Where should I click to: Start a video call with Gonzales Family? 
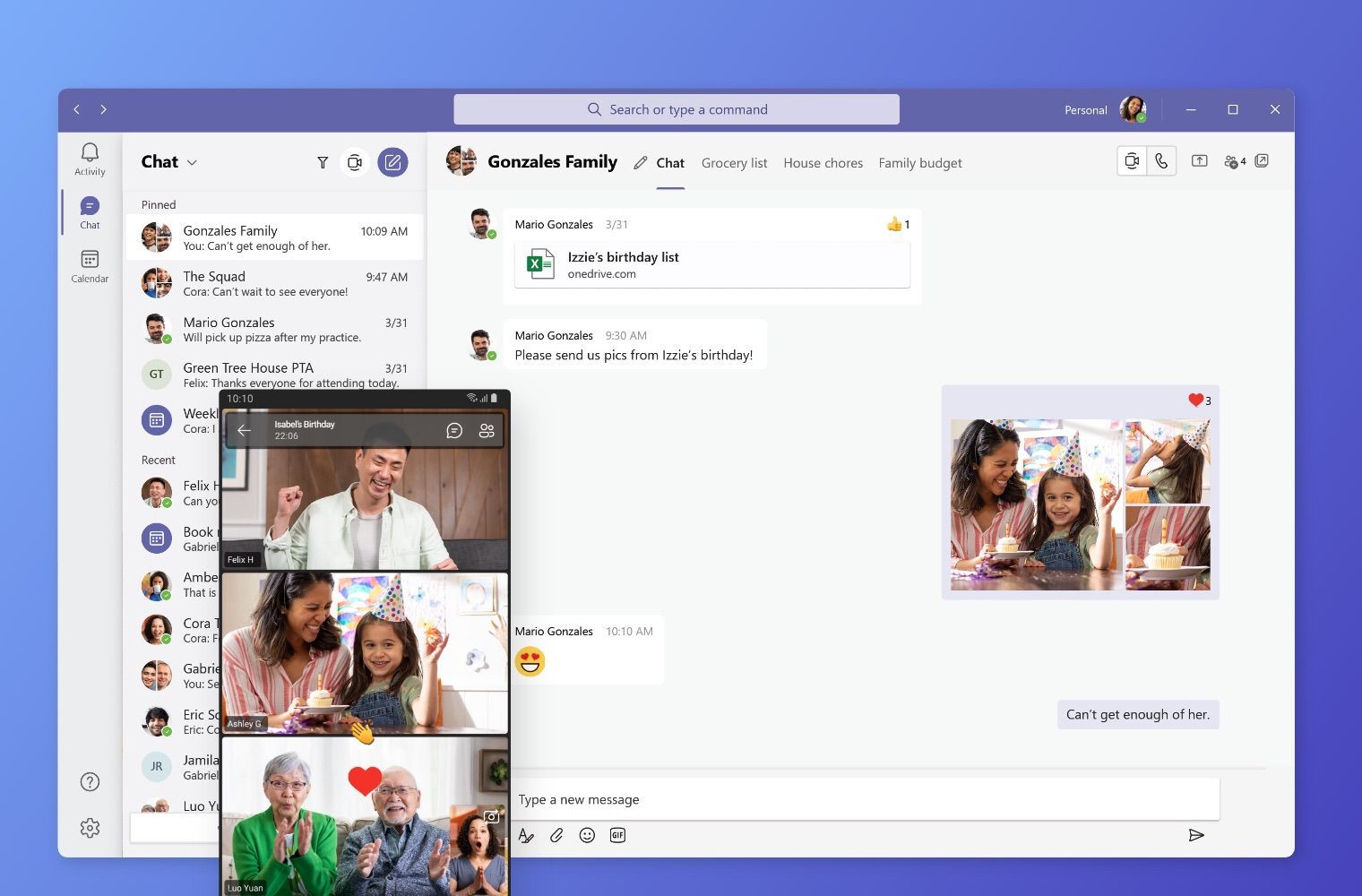tap(1131, 160)
